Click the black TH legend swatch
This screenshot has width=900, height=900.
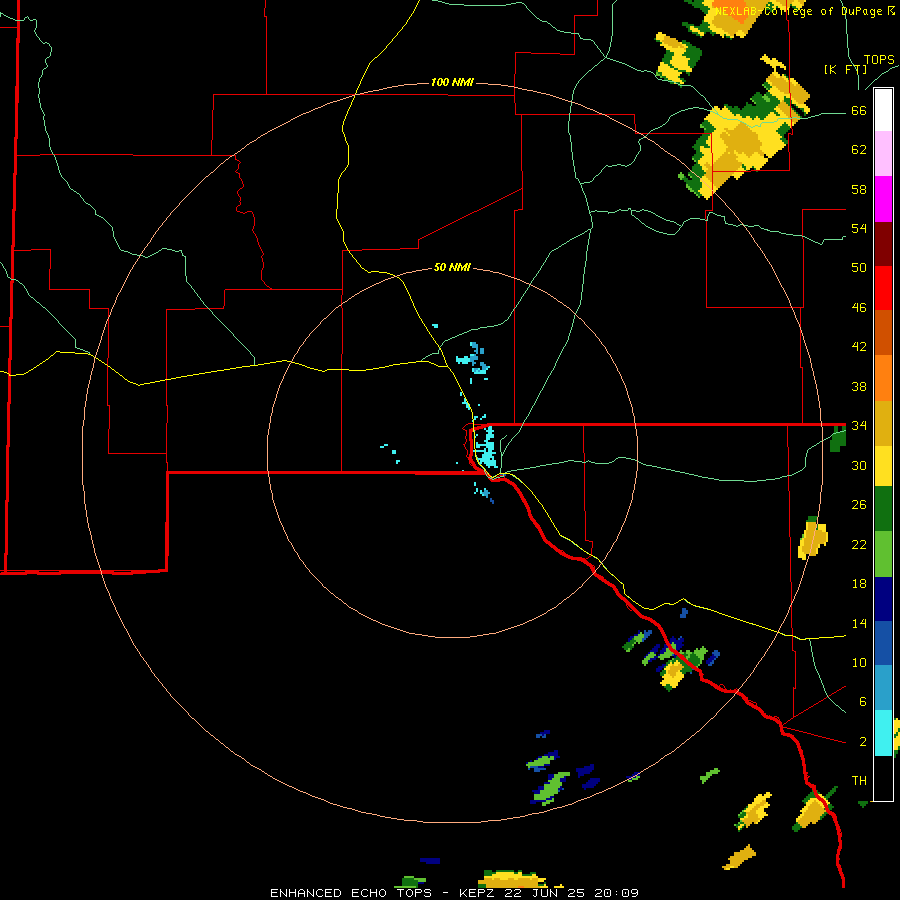point(883,778)
